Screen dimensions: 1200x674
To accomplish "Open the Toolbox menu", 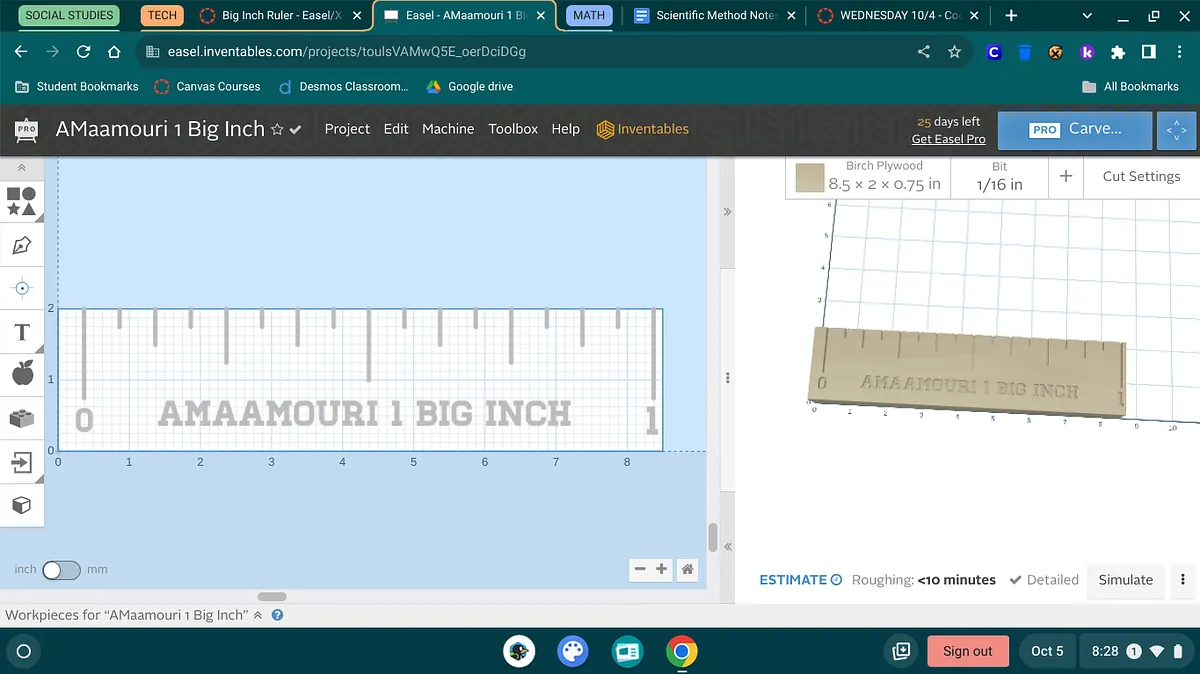I will coord(513,129).
